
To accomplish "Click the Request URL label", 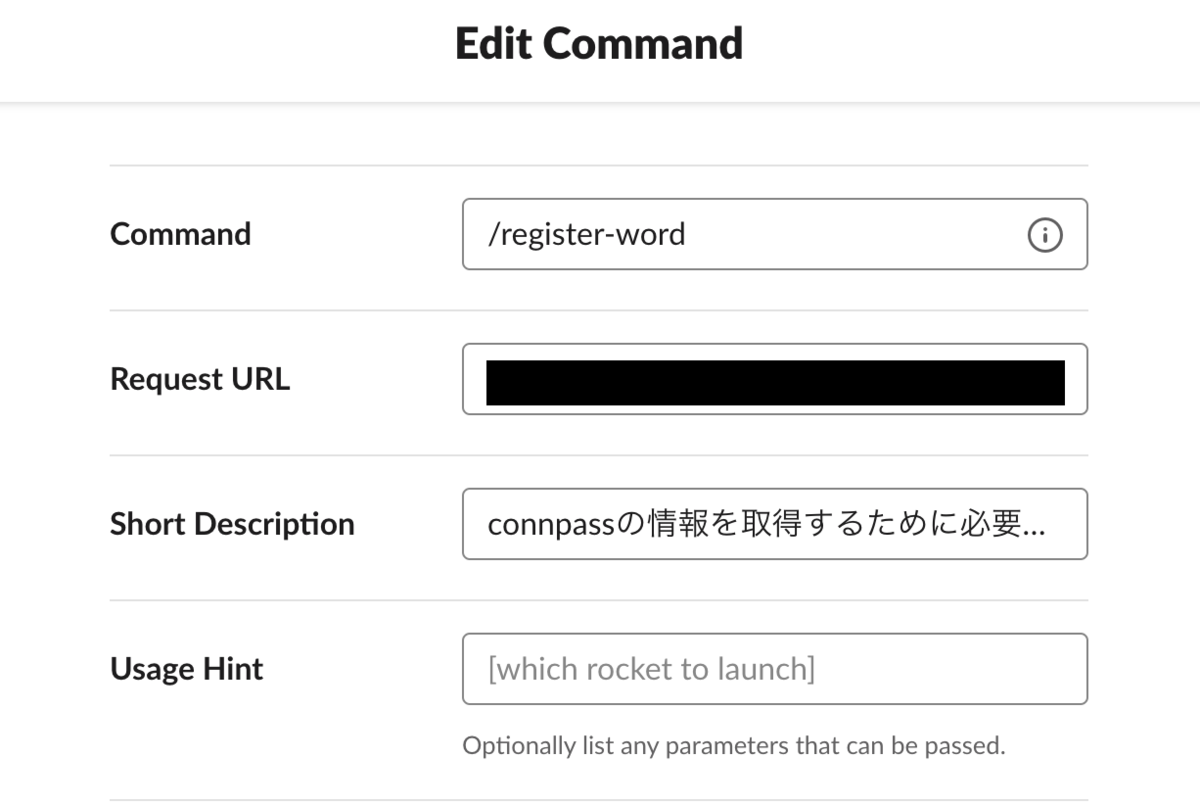I will pos(200,379).
